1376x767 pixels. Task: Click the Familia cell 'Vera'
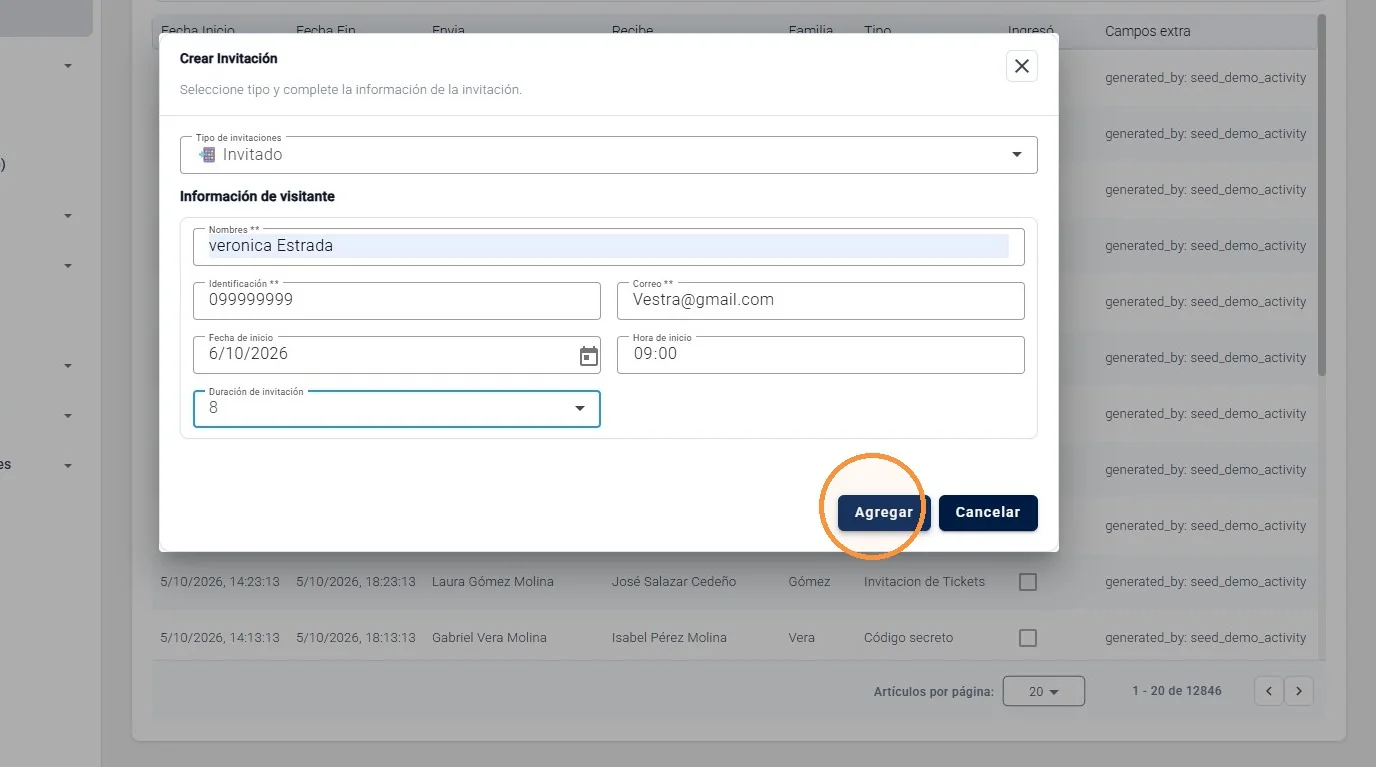[x=801, y=638]
